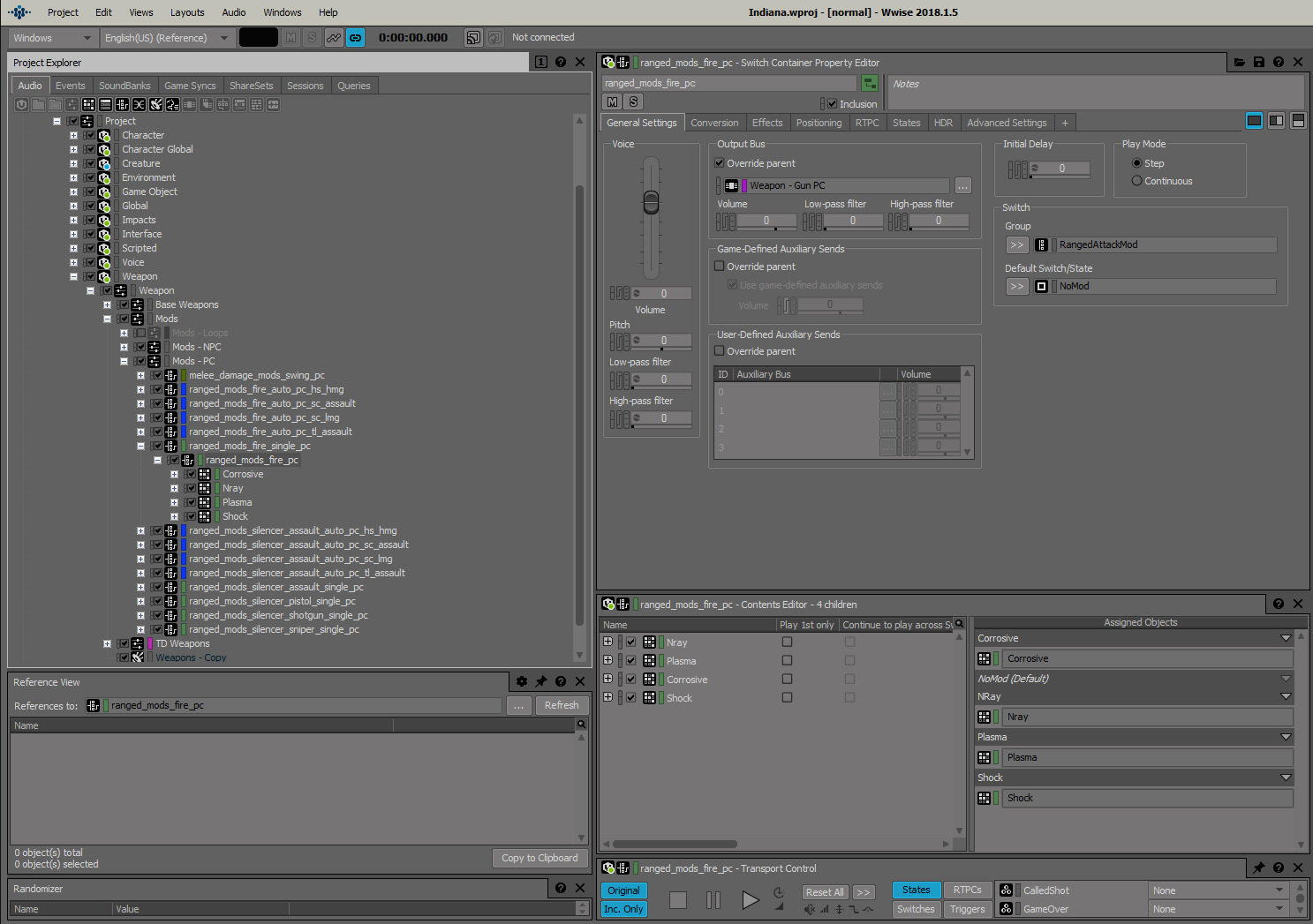Expand Plasma row in Contents Editor
Viewport: 1313px width, 924px height.
click(607, 660)
